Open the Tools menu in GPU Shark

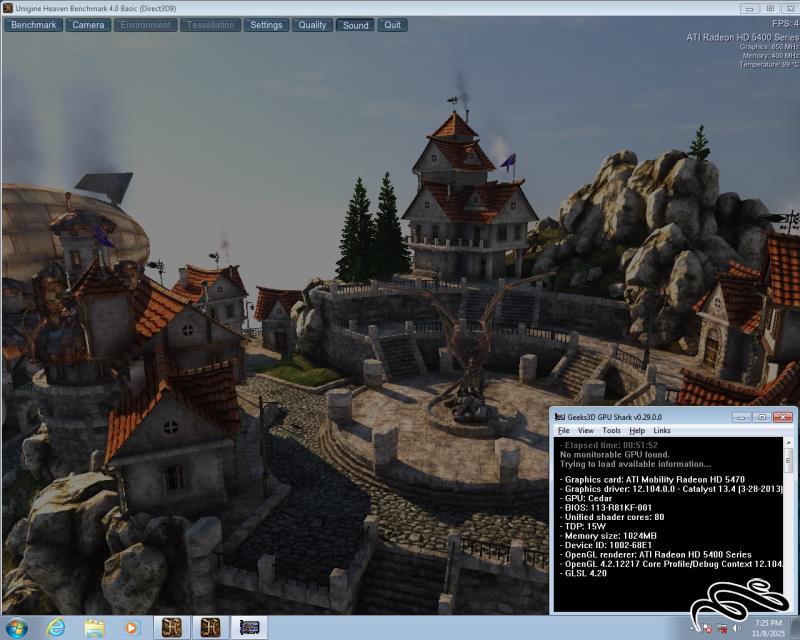coord(611,430)
